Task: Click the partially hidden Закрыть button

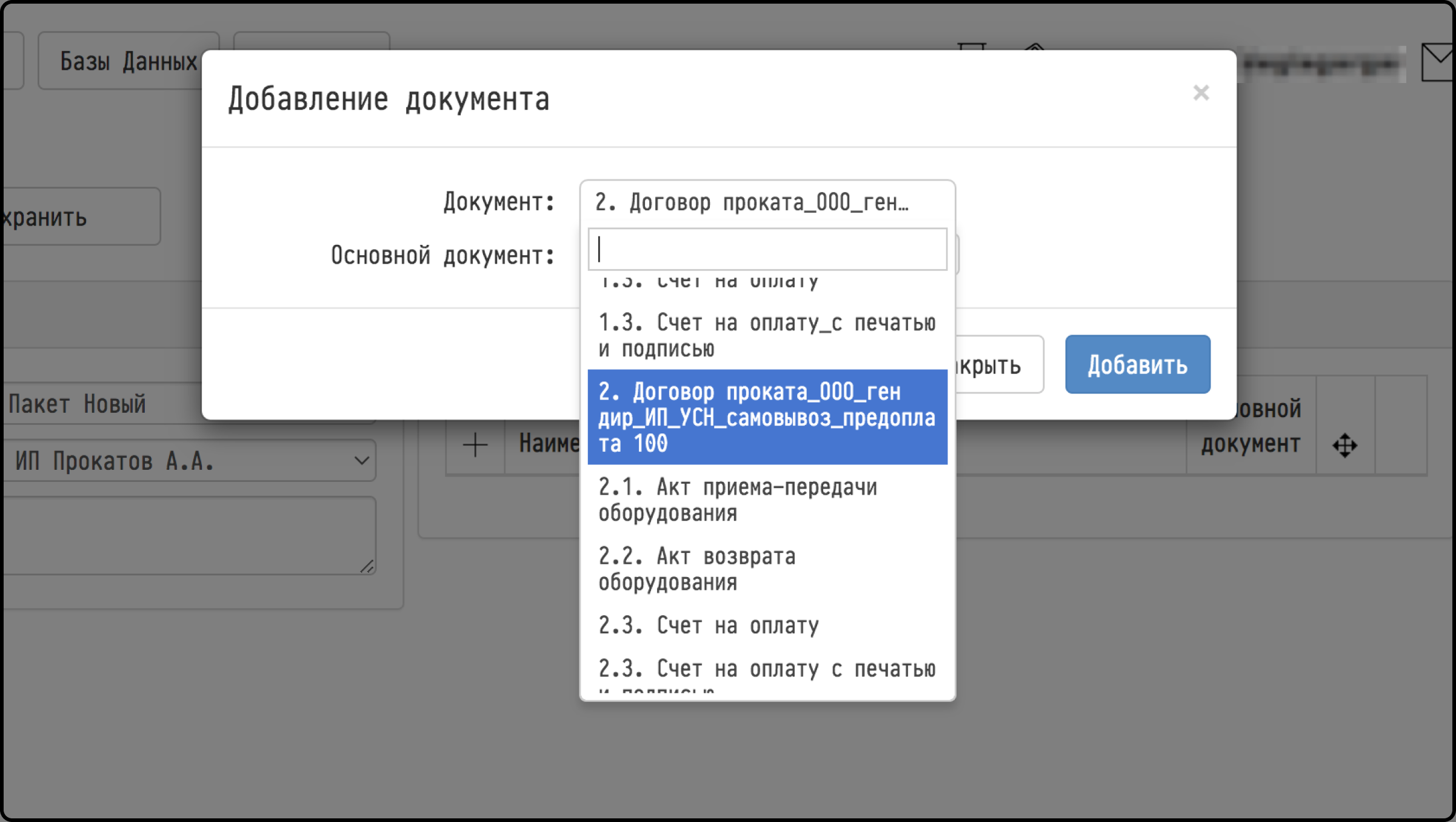Action: (x=999, y=364)
